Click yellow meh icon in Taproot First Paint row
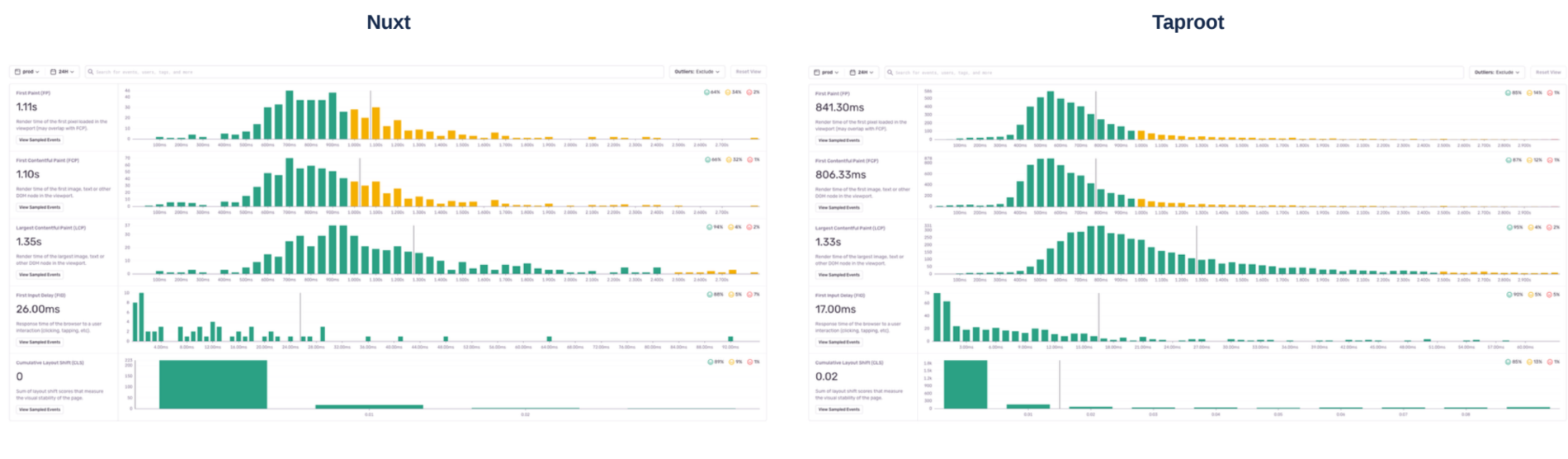Image resolution: width=1568 pixels, height=459 pixels. click(1529, 92)
